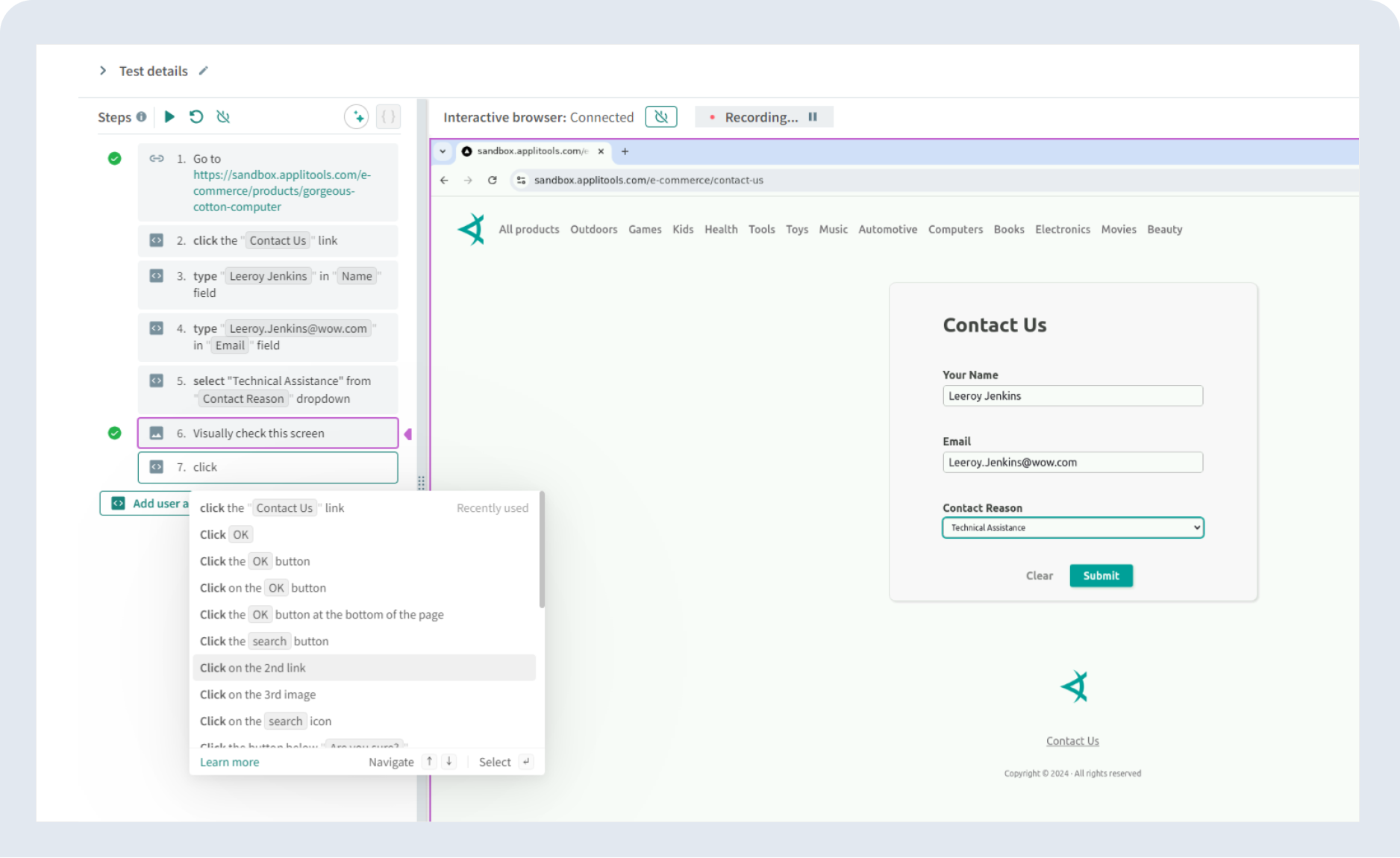
Task: Click the panel divider drag handle
Action: click(422, 483)
